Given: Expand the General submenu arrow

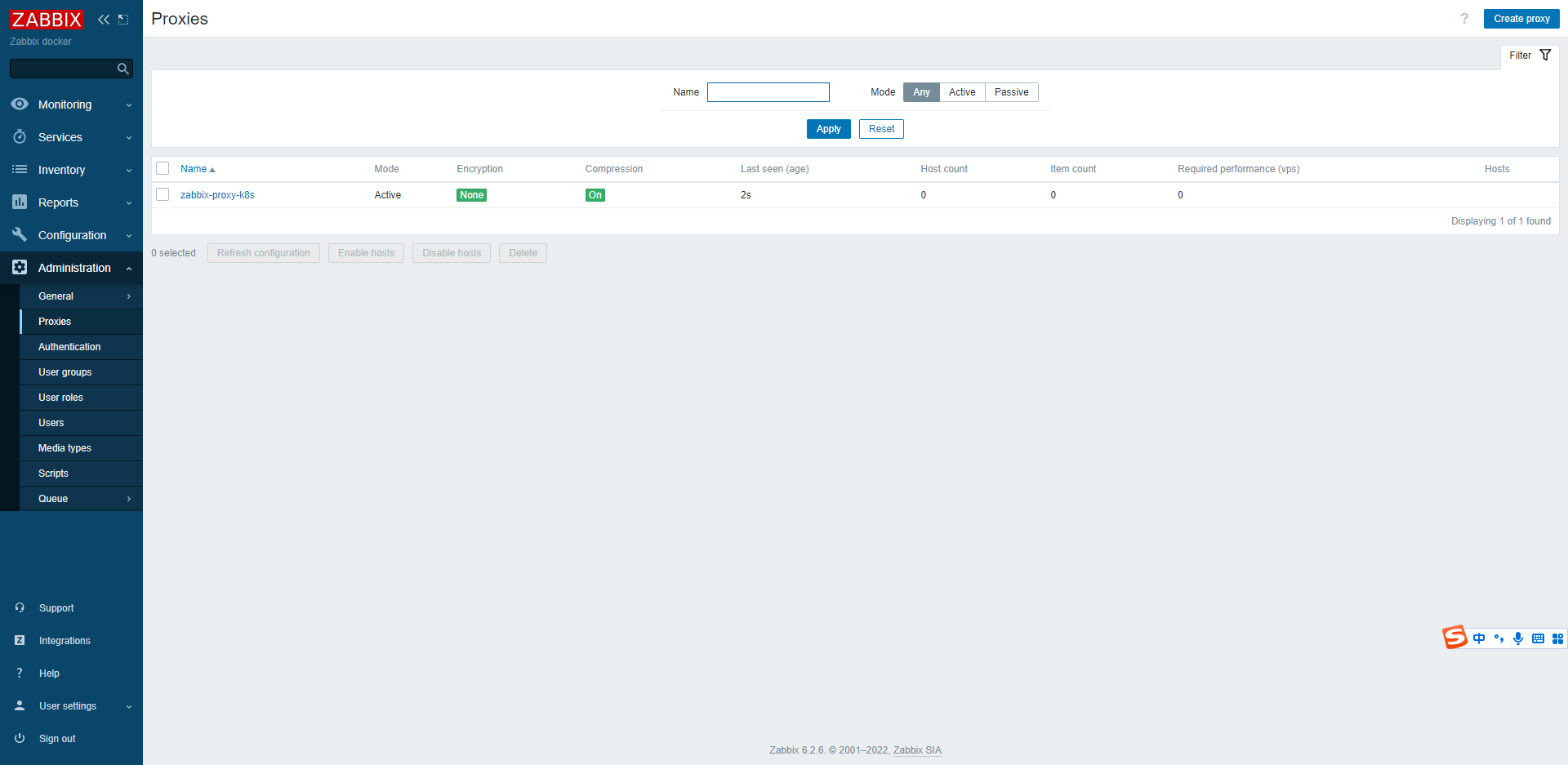Looking at the screenshot, I should click(129, 296).
